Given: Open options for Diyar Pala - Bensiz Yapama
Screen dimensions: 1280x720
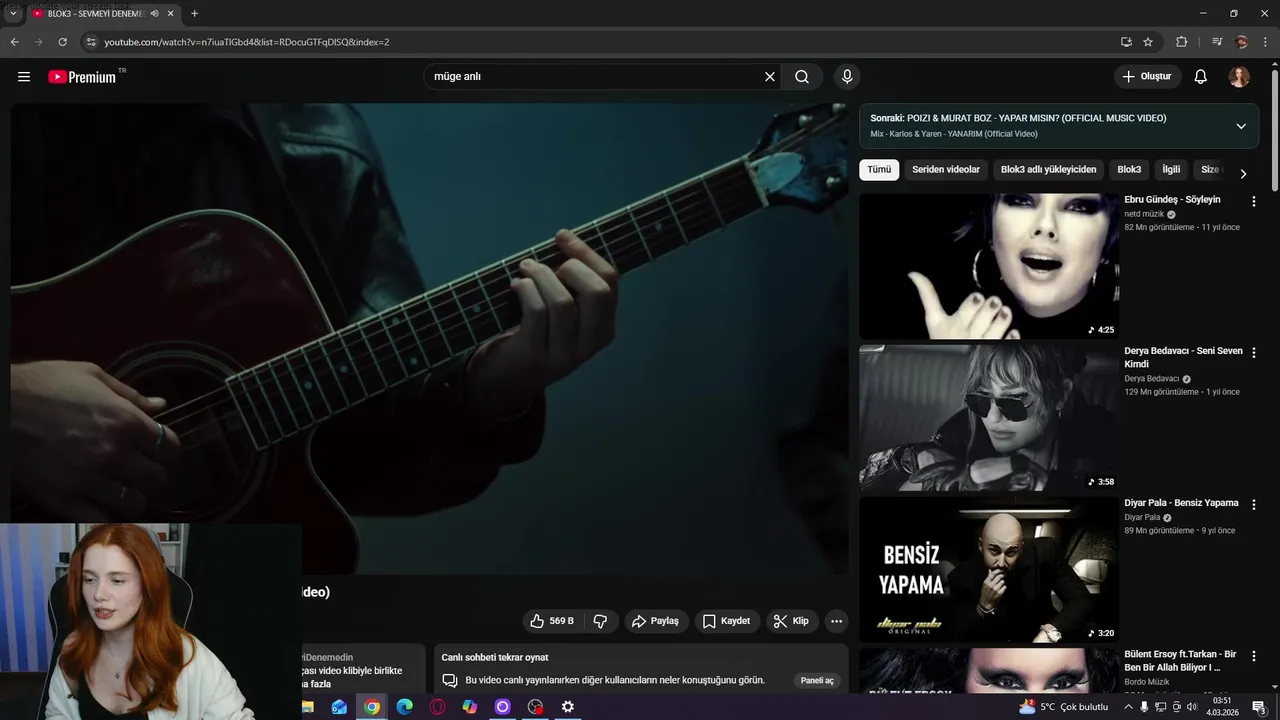Looking at the screenshot, I should [1253, 505].
